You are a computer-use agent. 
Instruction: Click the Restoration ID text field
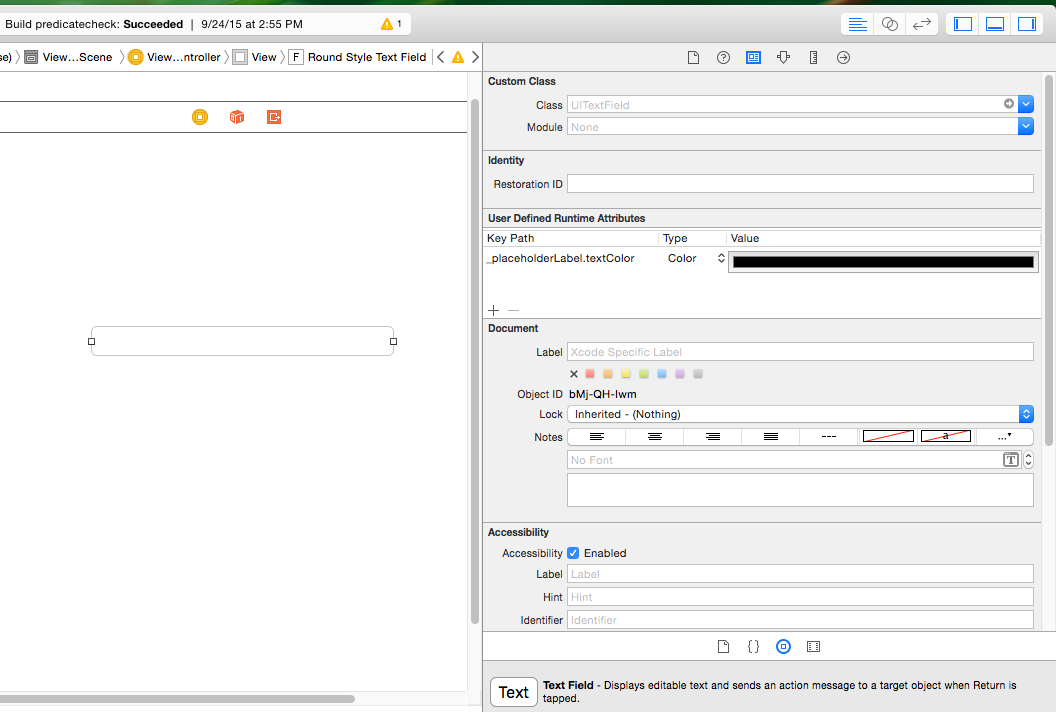pos(800,184)
